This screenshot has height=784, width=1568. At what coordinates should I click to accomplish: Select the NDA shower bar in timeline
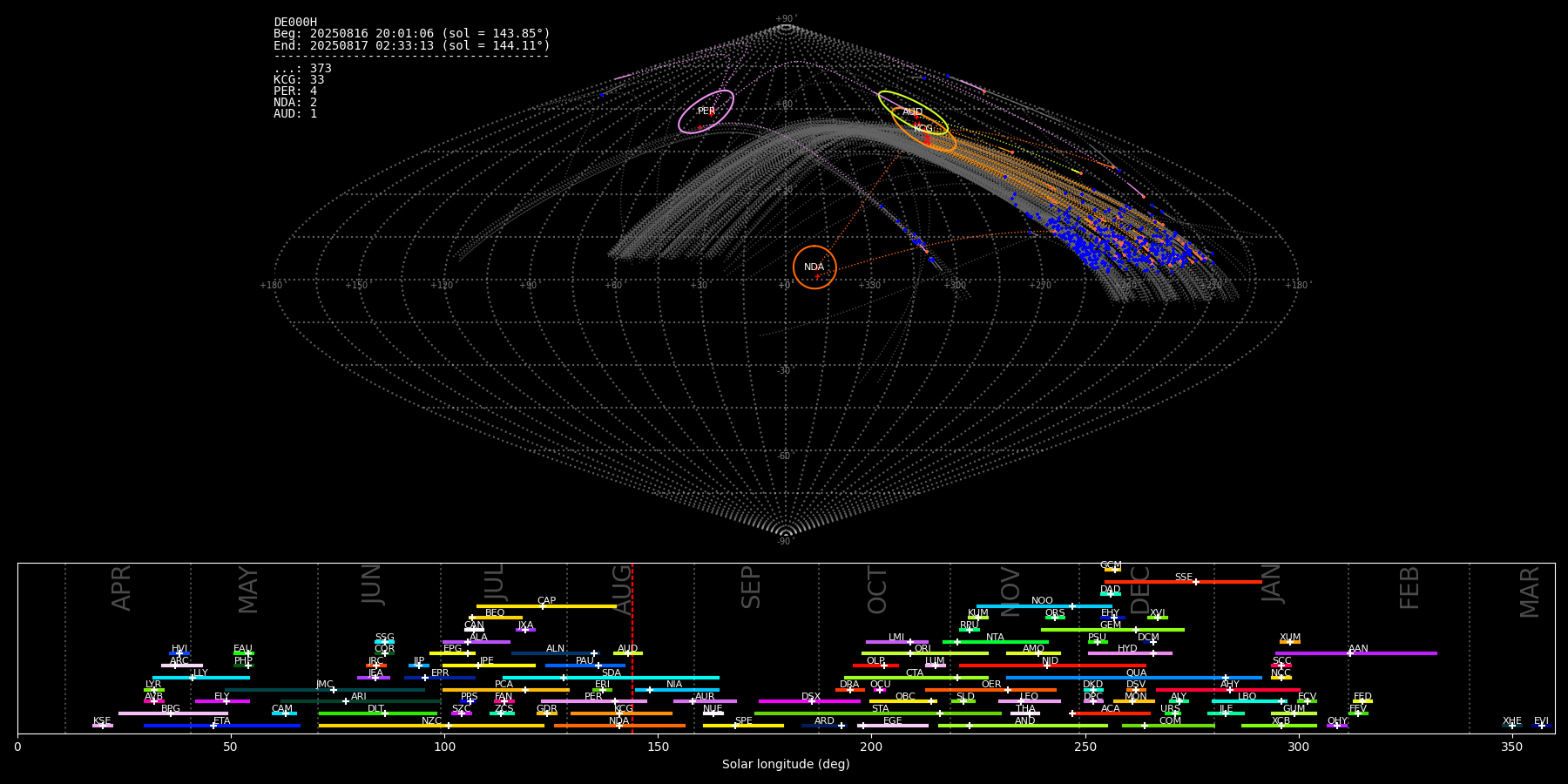click(x=619, y=726)
